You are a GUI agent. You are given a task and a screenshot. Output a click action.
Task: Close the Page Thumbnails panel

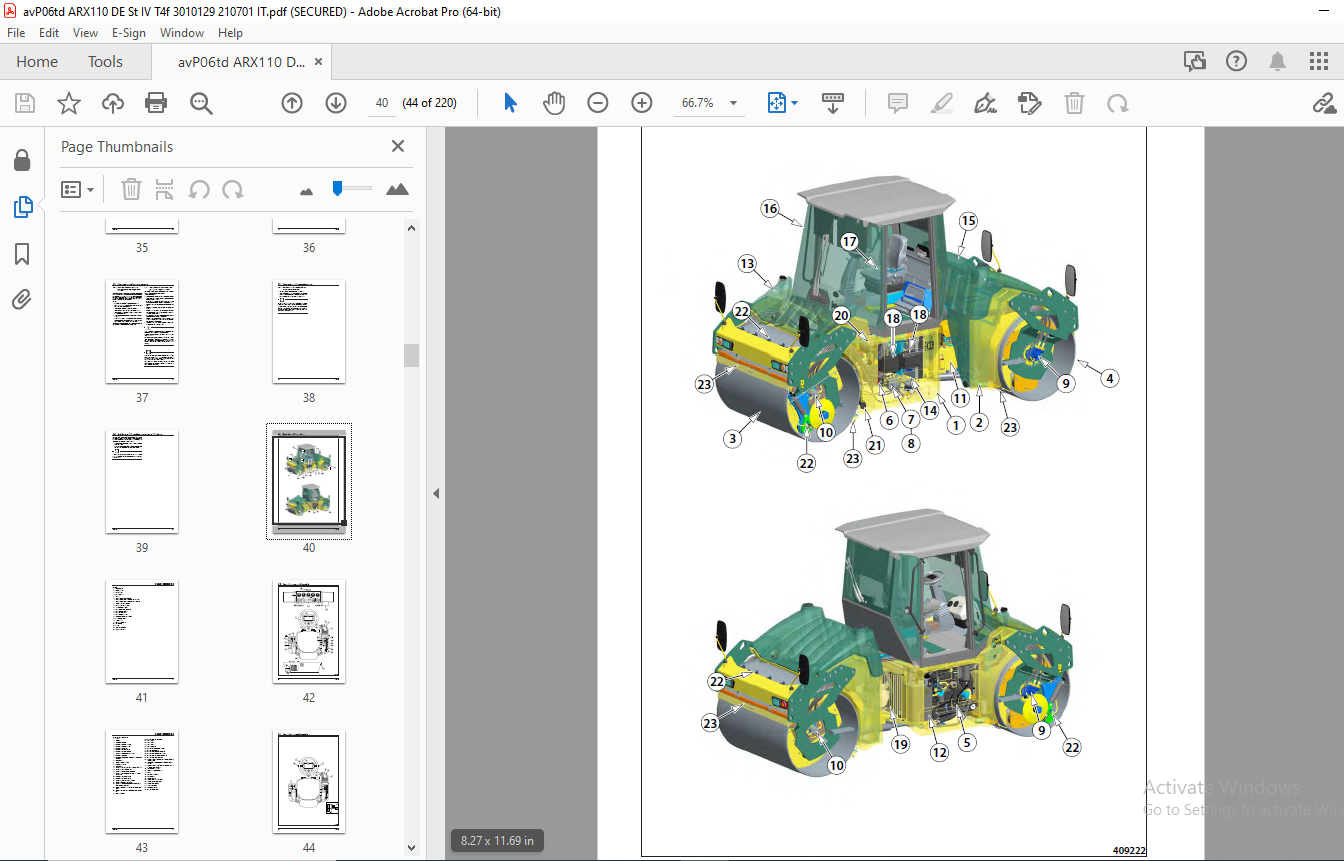click(x=398, y=146)
